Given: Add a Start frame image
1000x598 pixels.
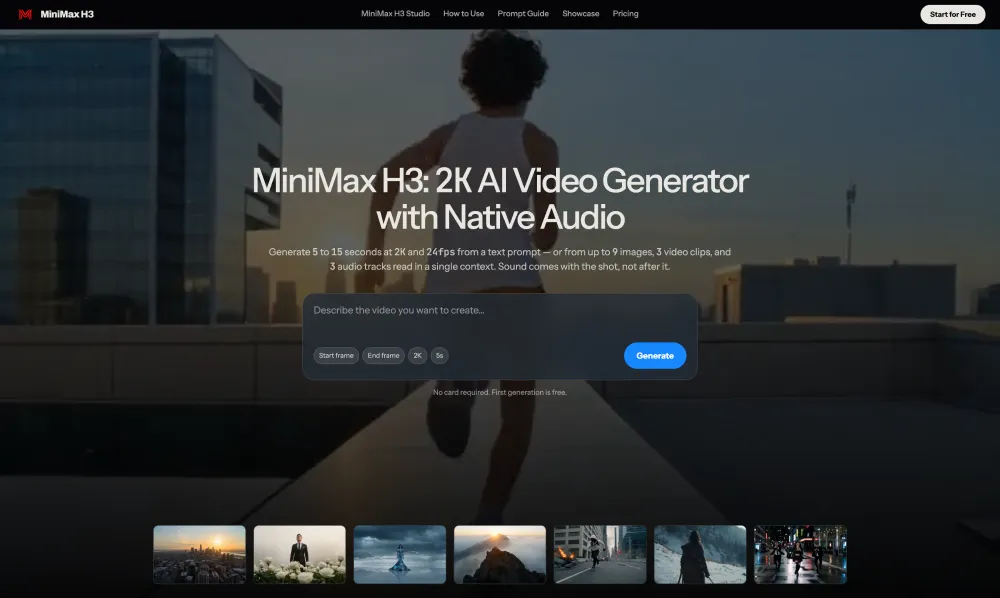Looking at the screenshot, I should tap(336, 356).
